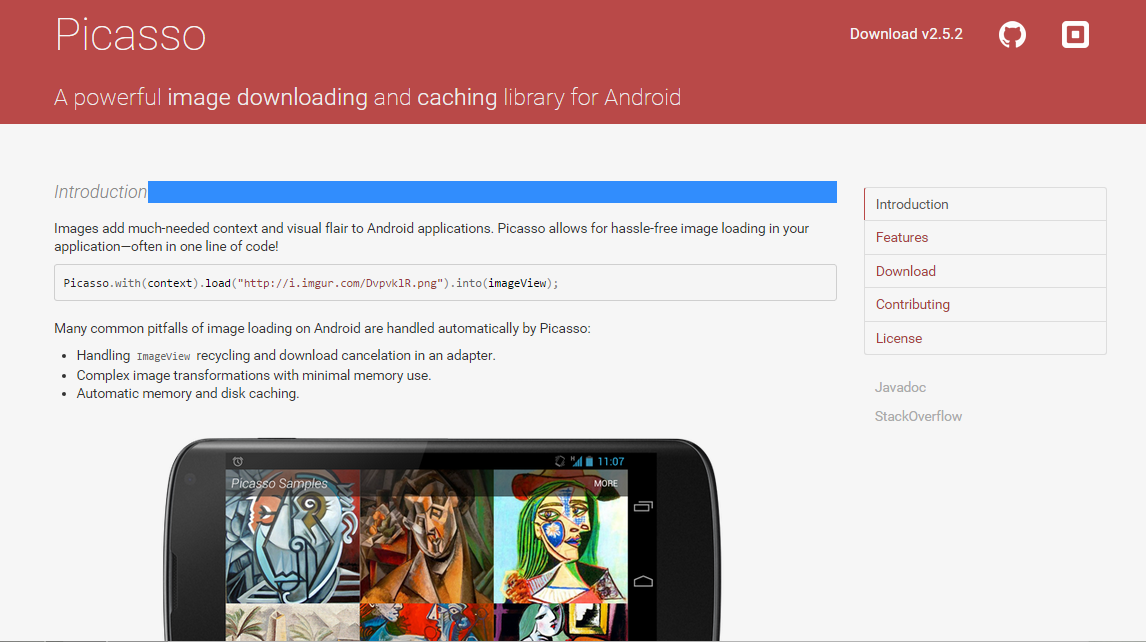
Task: Open the GitHub repository icon
Action: pyautogui.click(x=1012, y=34)
